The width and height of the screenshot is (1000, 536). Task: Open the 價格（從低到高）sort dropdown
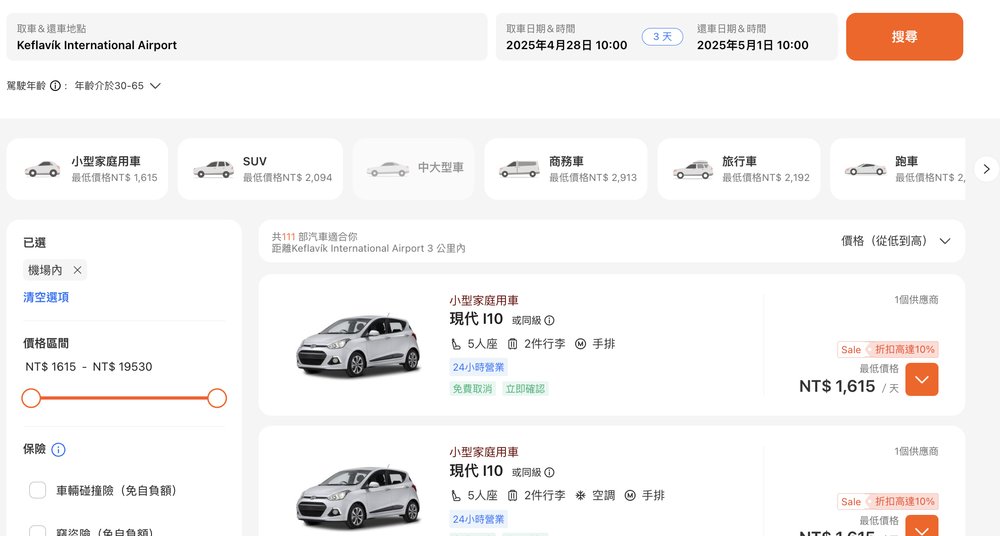coord(896,241)
